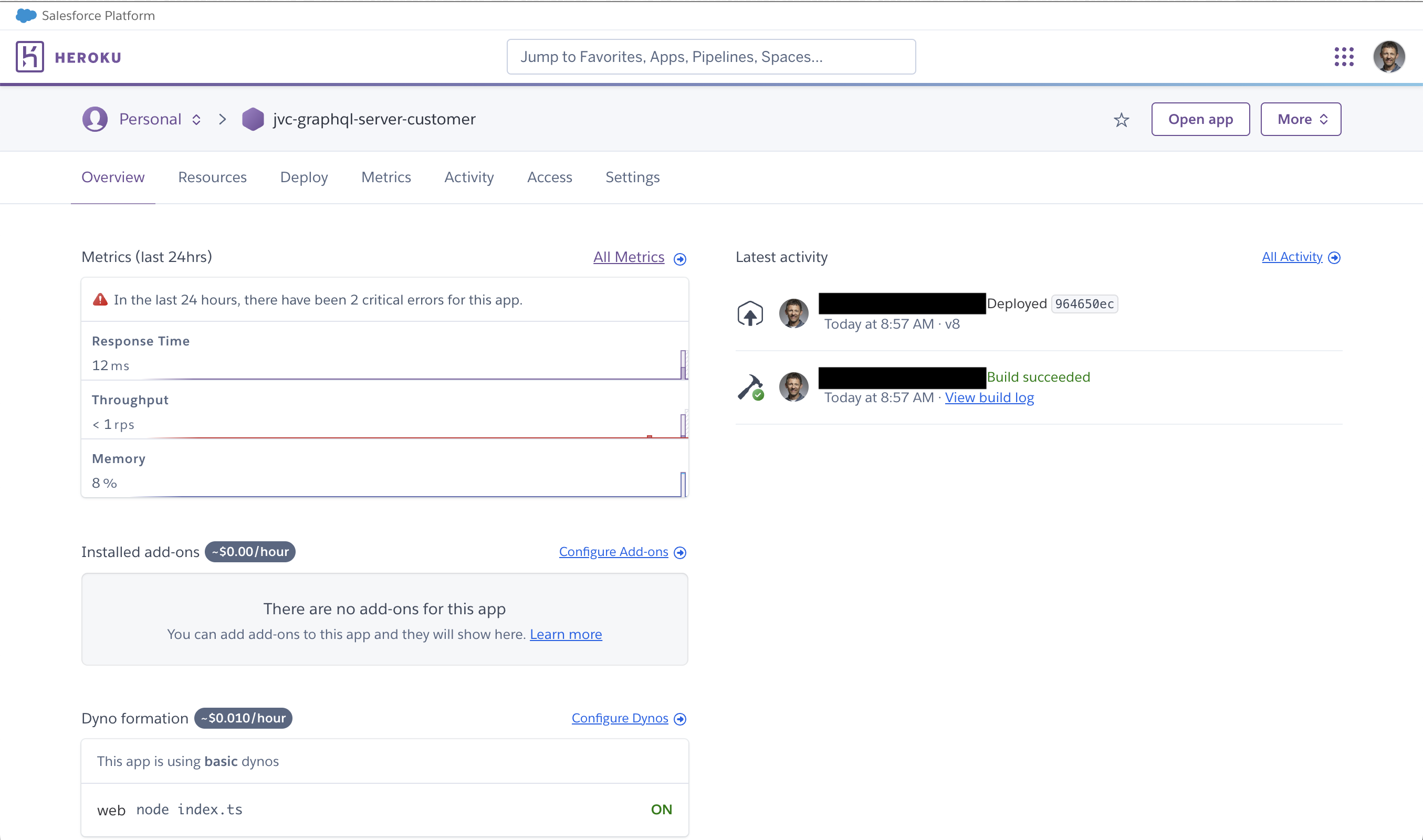The width and height of the screenshot is (1423, 840).
Task: Favorite this app with the star
Action: (1121, 119)
